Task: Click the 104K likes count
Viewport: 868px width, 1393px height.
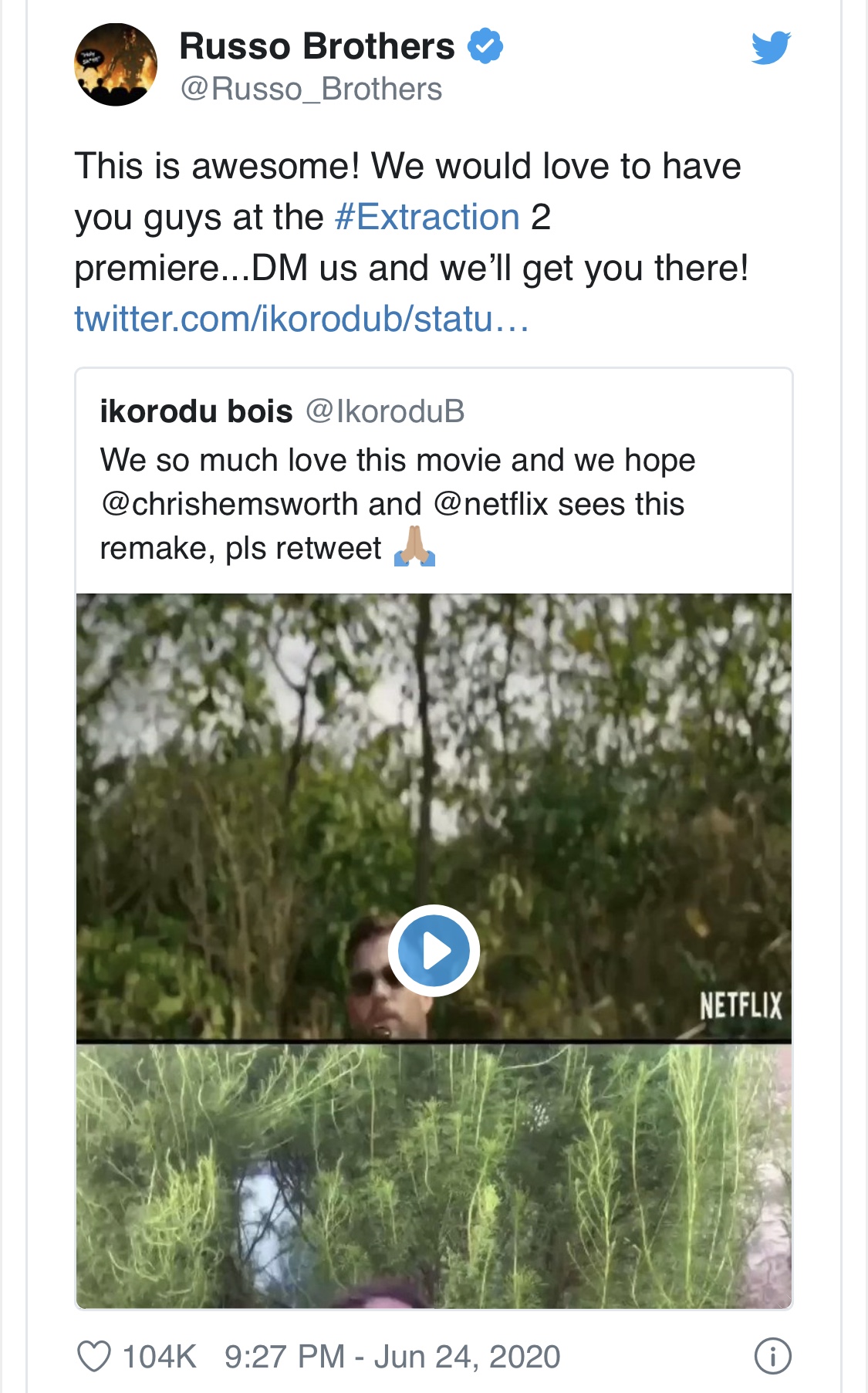Action: [x=160, y=1356]
